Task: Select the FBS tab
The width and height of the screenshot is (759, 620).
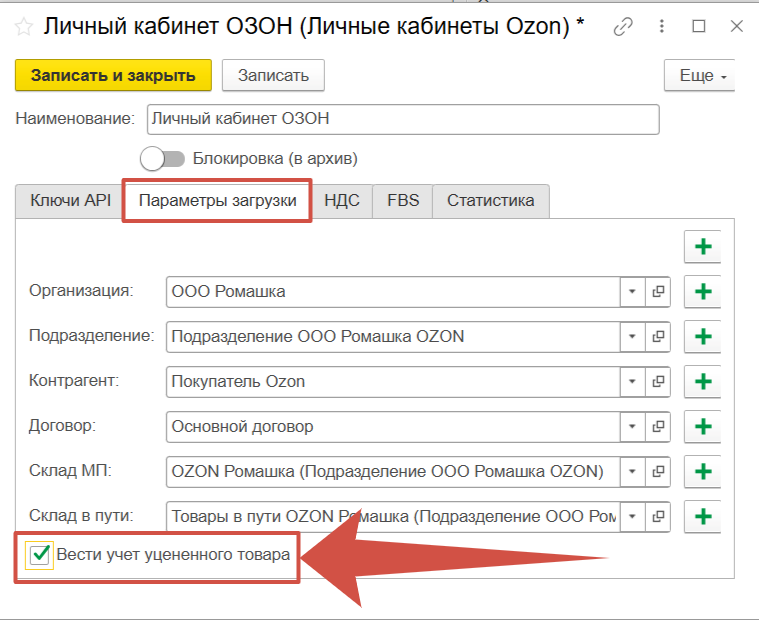Action: pos(403,200)
